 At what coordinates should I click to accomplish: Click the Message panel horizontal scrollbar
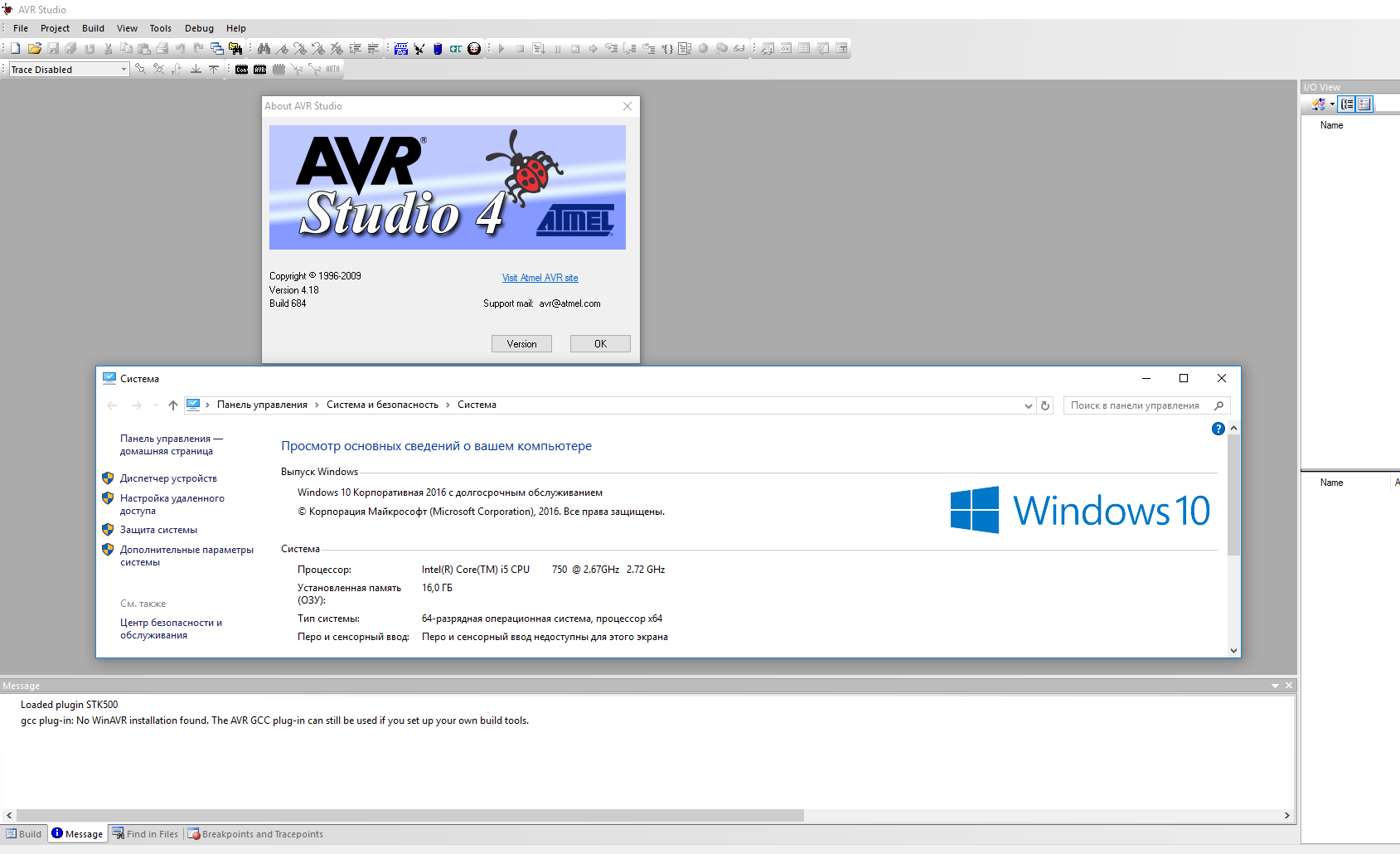pyautogui.click(x=410, y=815)
